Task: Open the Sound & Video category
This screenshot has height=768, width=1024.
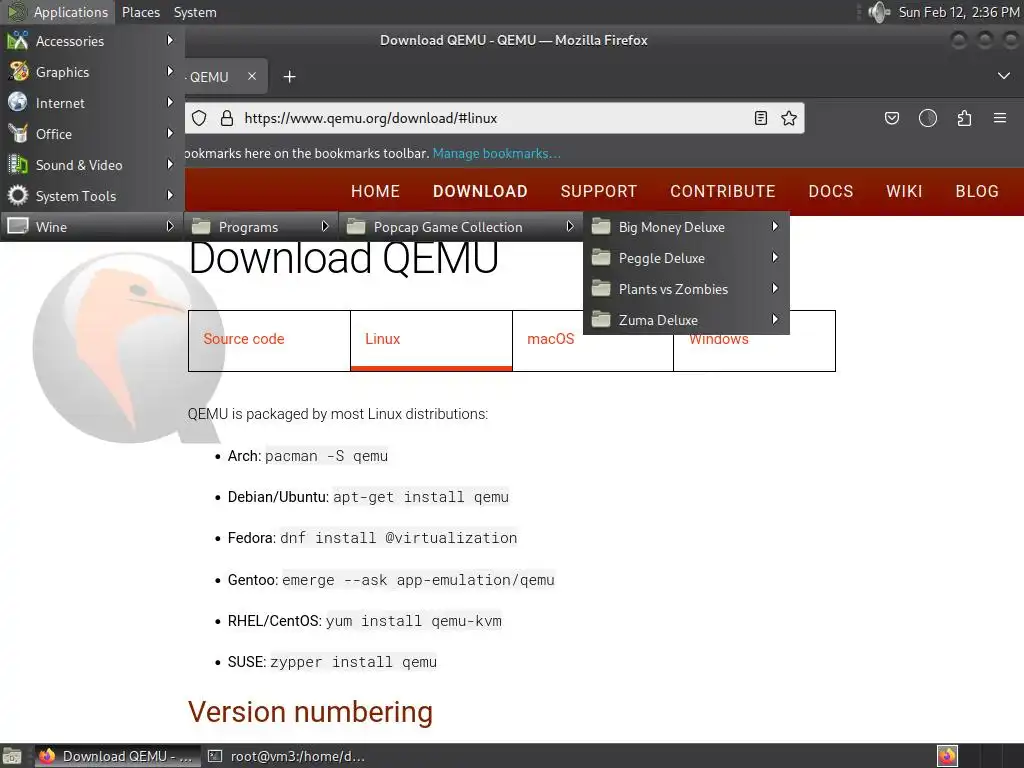Action: [92, 165]
